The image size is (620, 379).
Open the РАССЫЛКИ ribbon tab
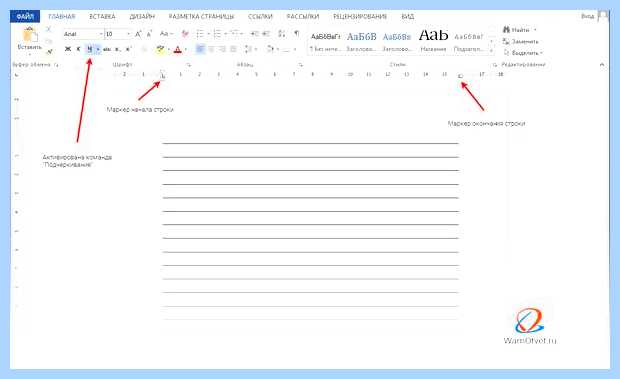tap(303, 17)
